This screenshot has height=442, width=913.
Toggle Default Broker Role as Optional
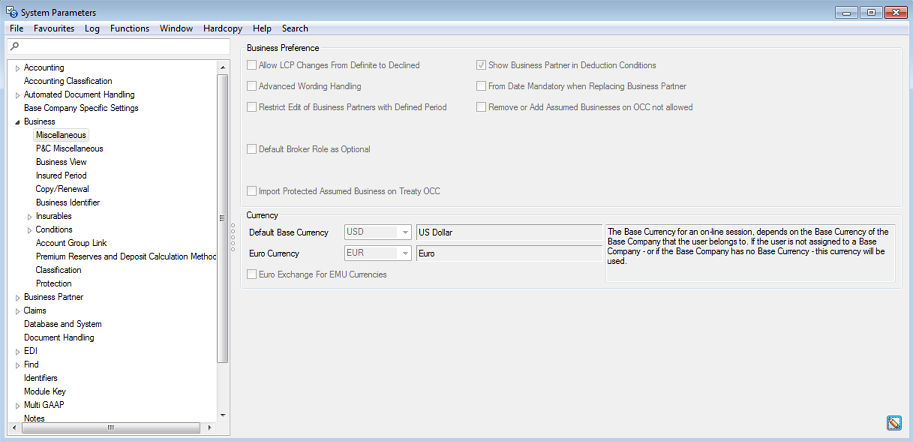(x=252, y=149)
